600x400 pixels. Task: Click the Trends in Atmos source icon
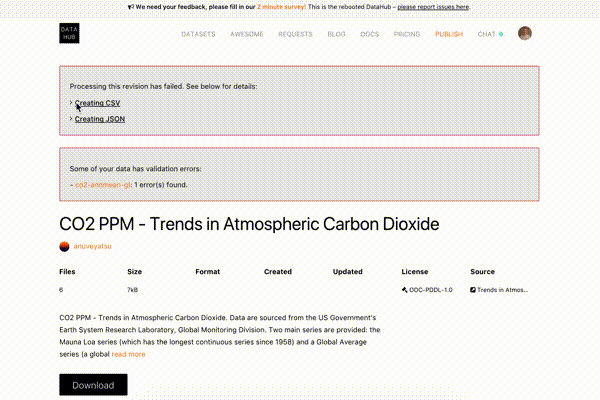pyautogui.click(x=473, y=290)
